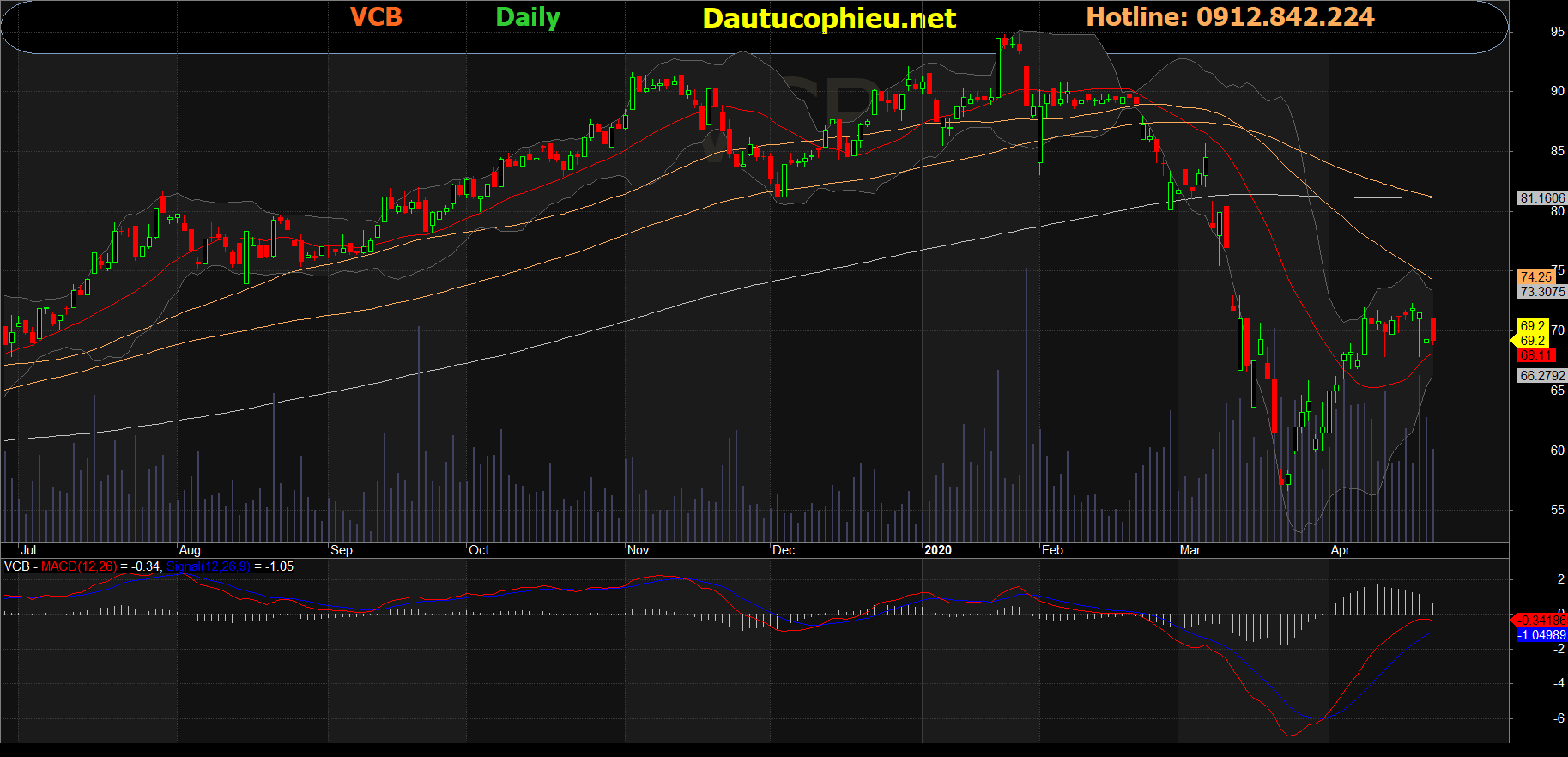This screenshot has width=1568, height=757.
Task: Click the Sep label on time axis
Action: [x=342, y=550]
